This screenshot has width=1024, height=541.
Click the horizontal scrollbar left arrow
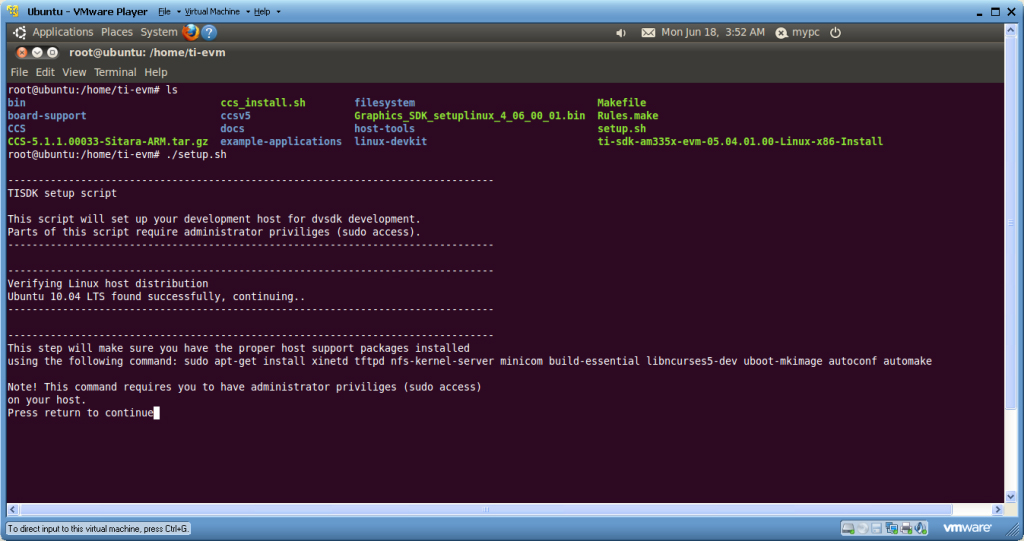tap(12, 510)
